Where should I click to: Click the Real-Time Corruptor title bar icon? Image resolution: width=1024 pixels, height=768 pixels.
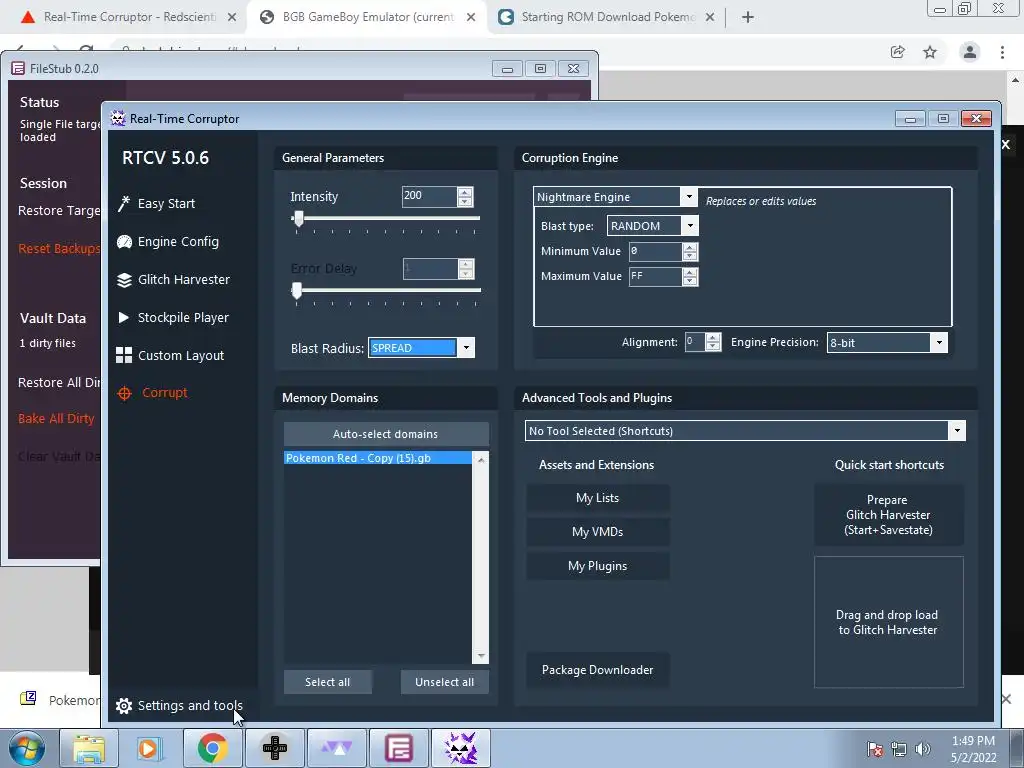click(x=118, y=118)
